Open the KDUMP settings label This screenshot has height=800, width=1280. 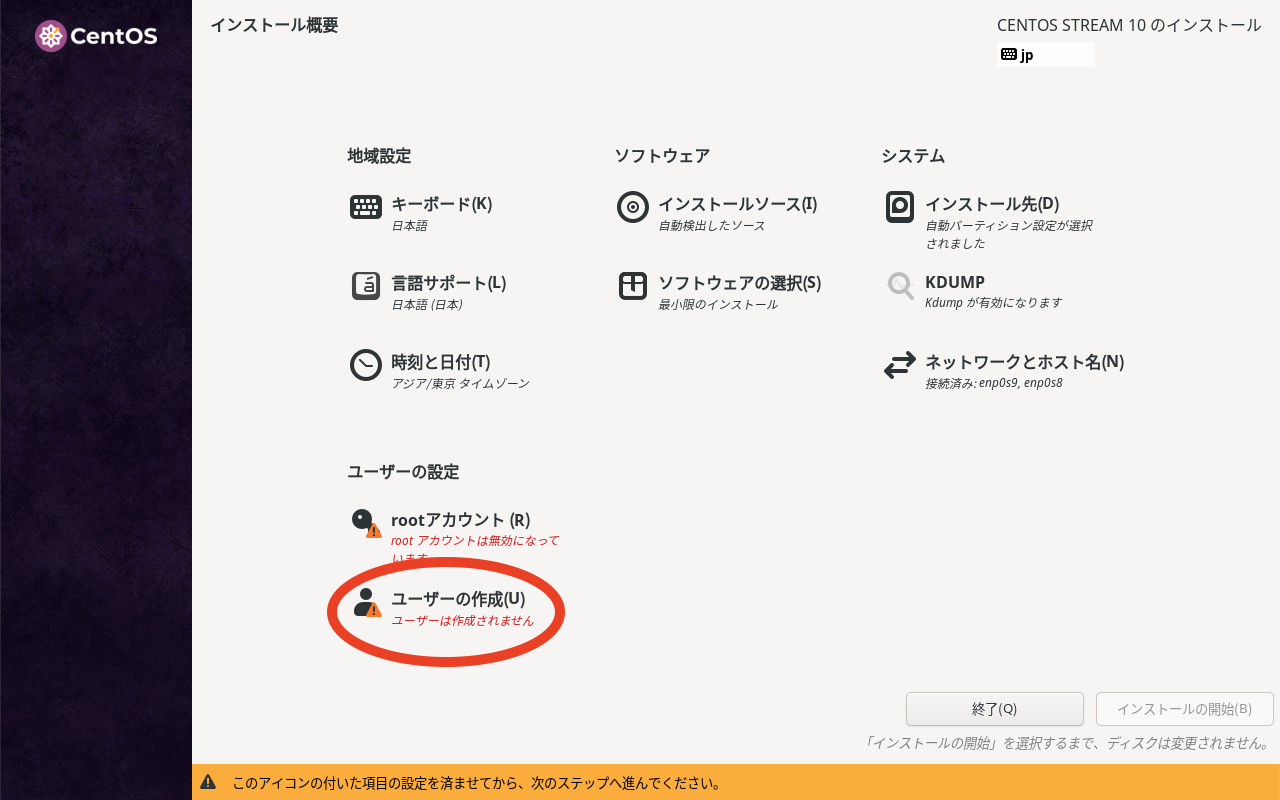(x=955, y=283)
